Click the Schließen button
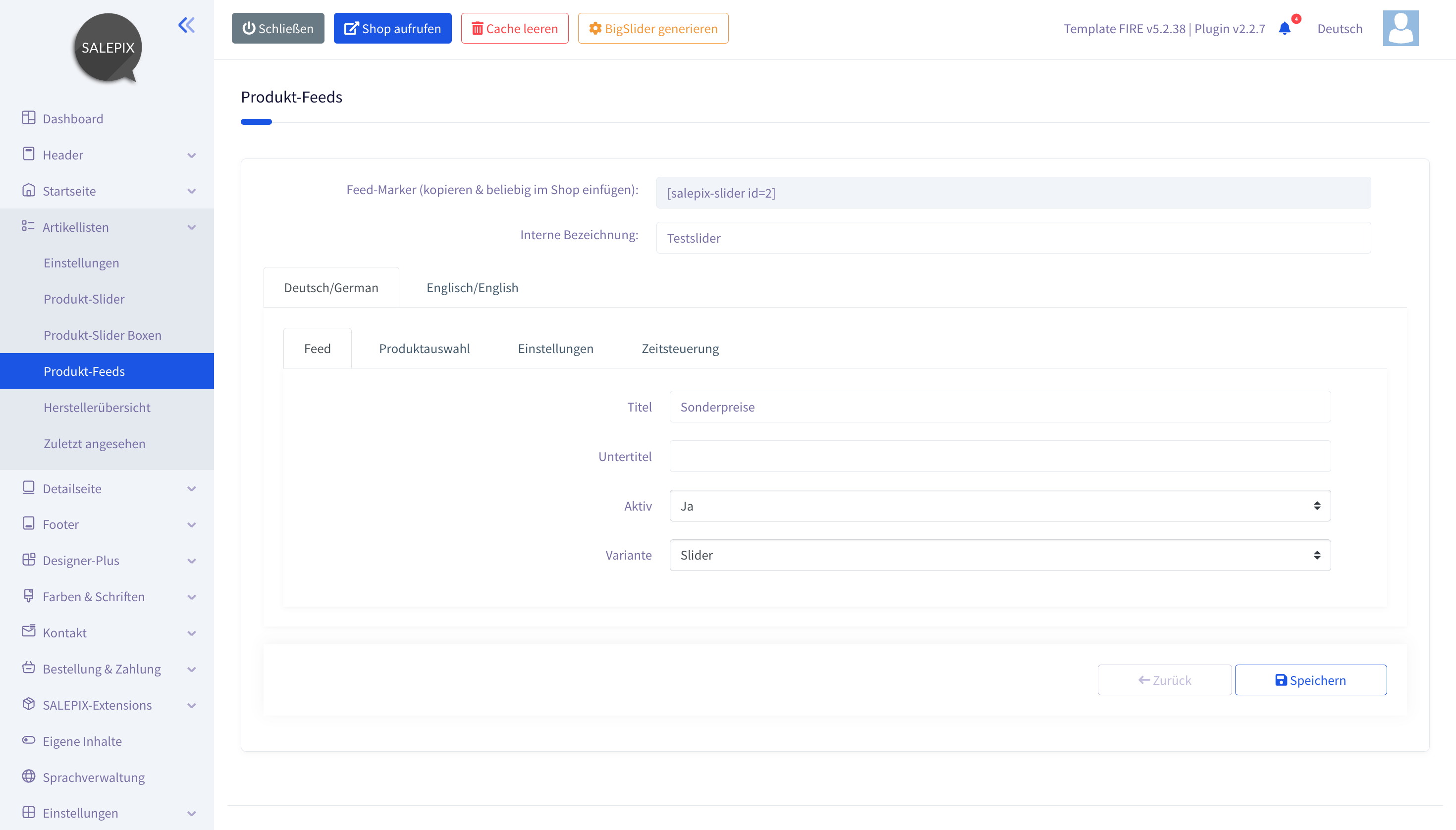 tap(277, 28)
